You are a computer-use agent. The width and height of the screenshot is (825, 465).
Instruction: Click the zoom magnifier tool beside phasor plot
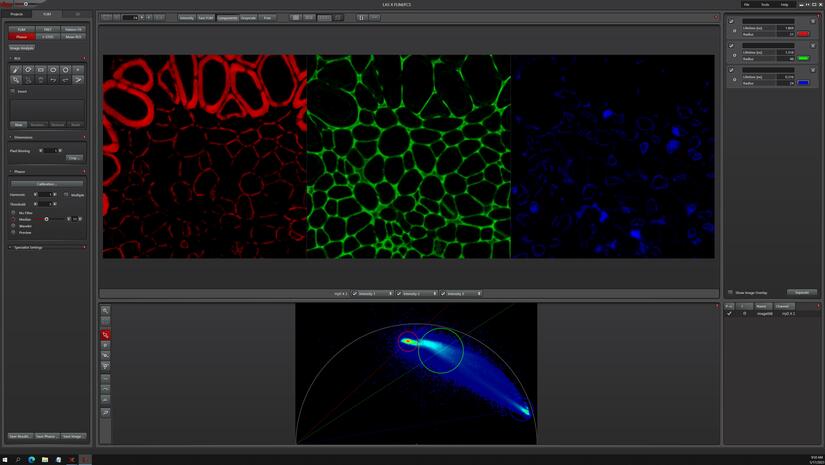(105, 311)
